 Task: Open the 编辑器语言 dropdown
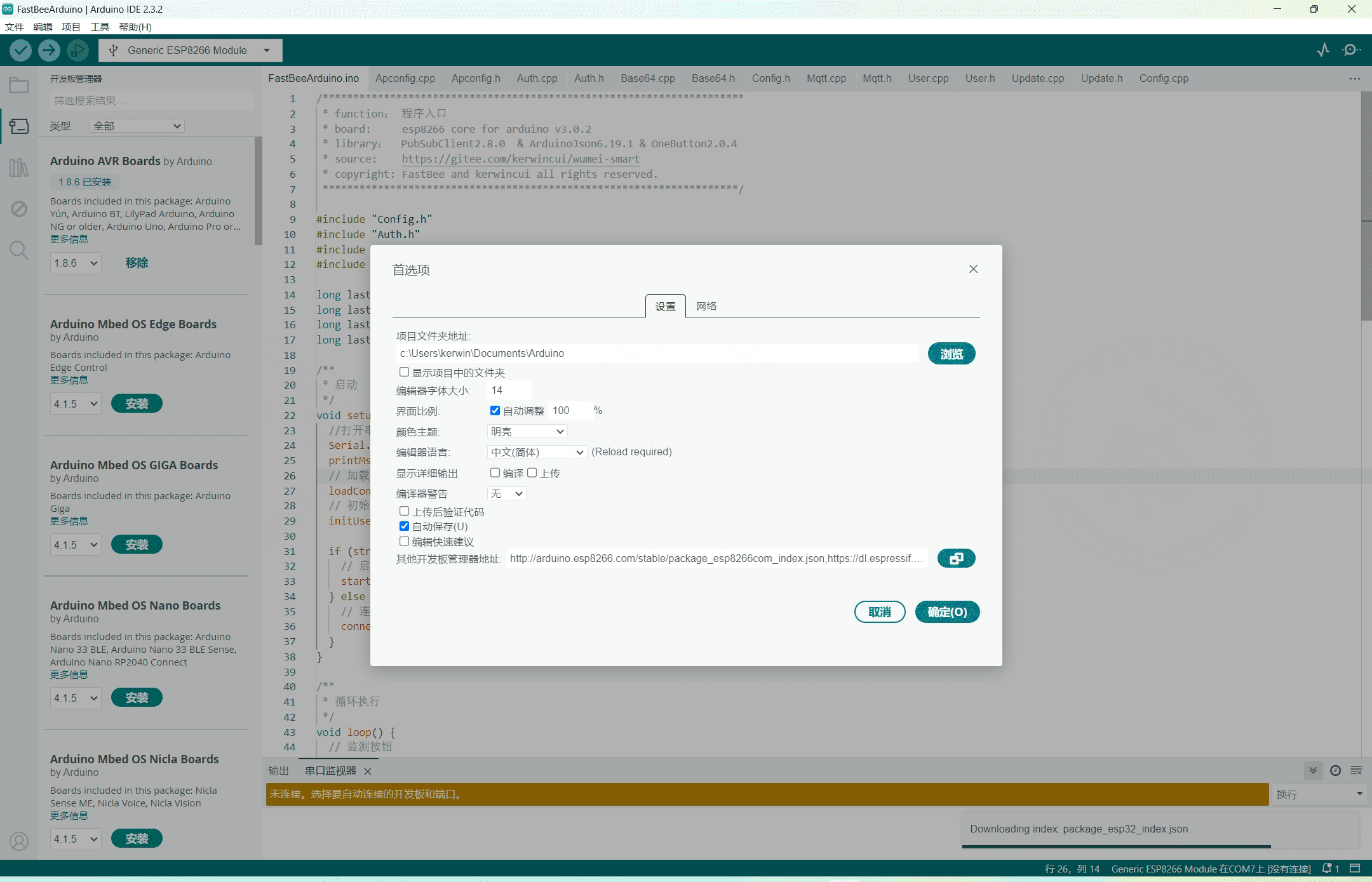pos(537,452)
